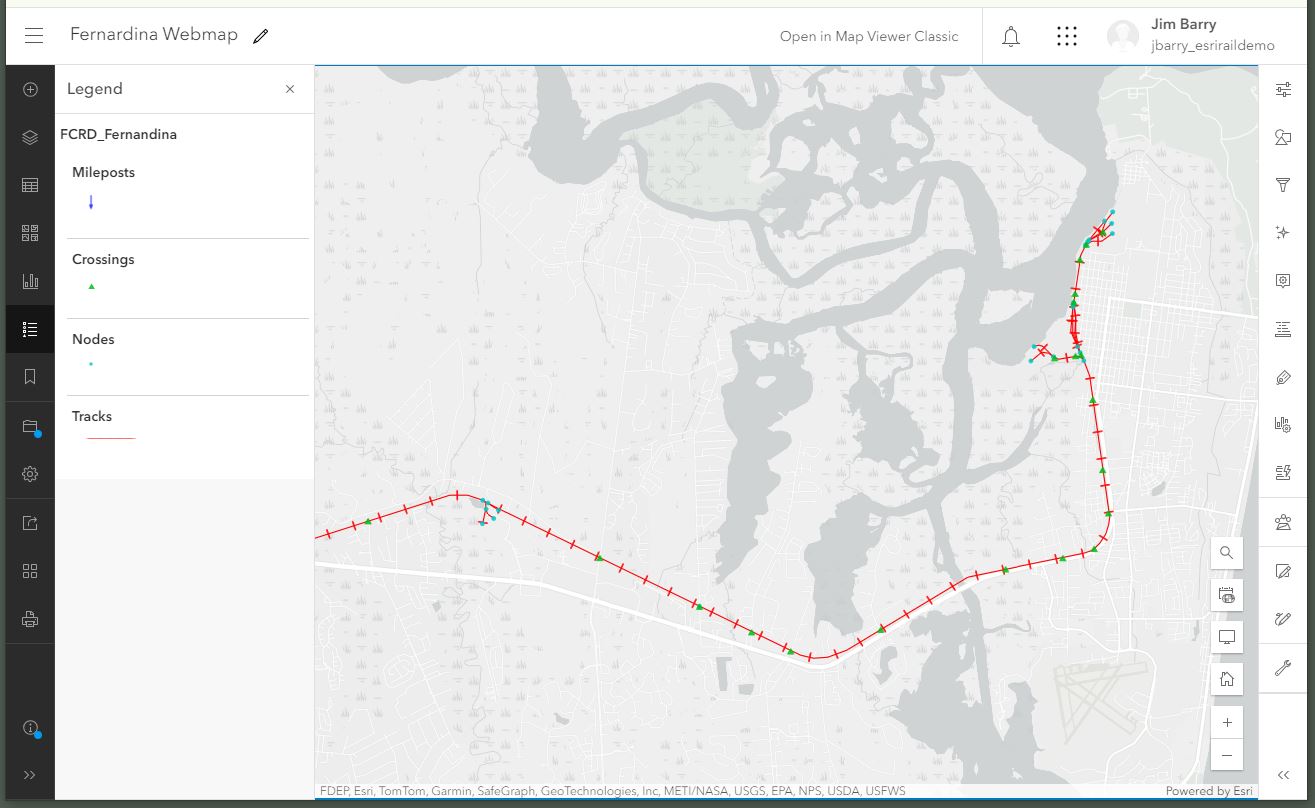Open the map Search tool
This screenshot has height=808, width=1315.
coord(1226,552)
